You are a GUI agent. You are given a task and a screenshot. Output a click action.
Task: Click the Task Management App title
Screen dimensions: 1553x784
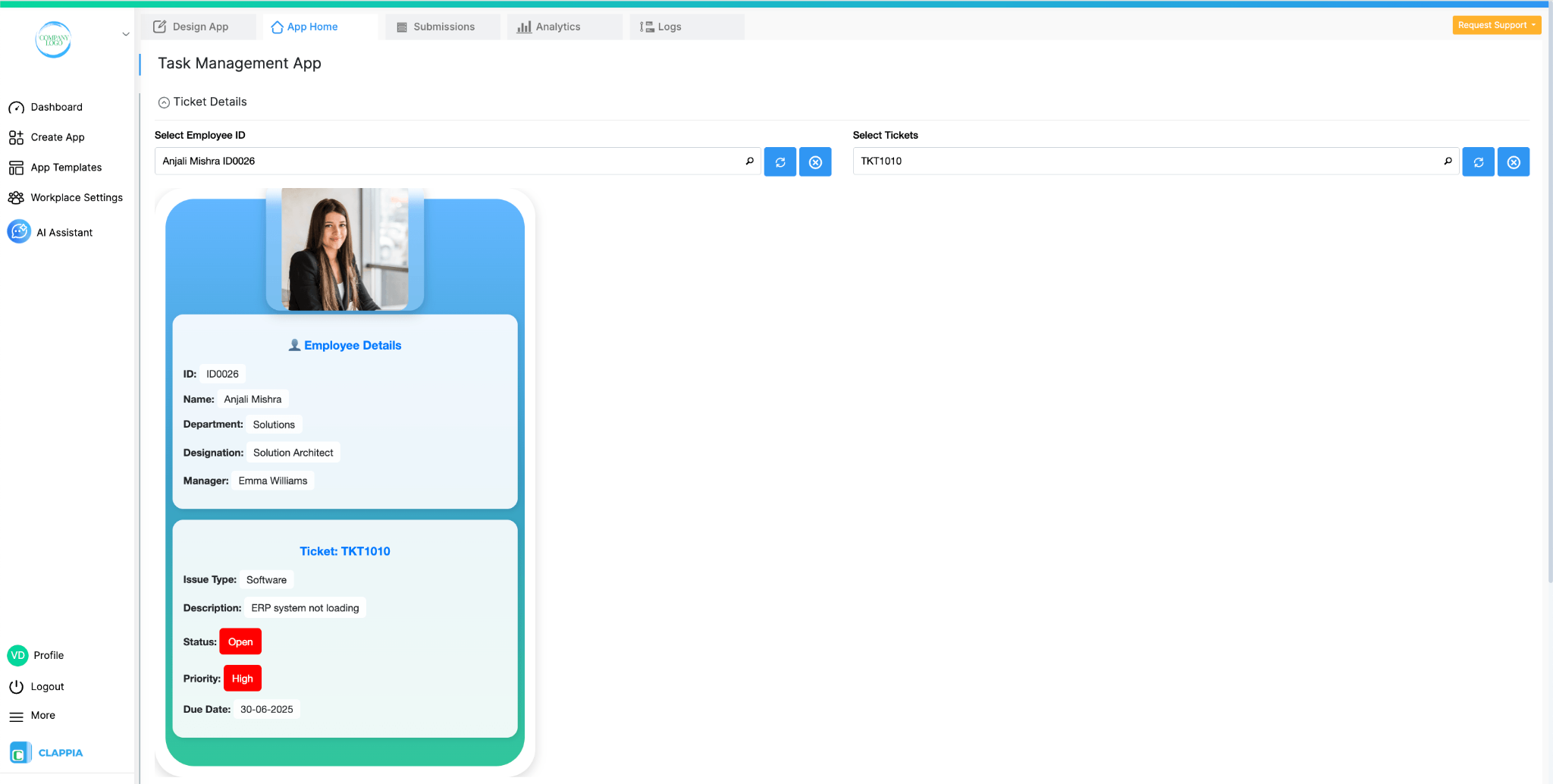(x=240, y=63)
